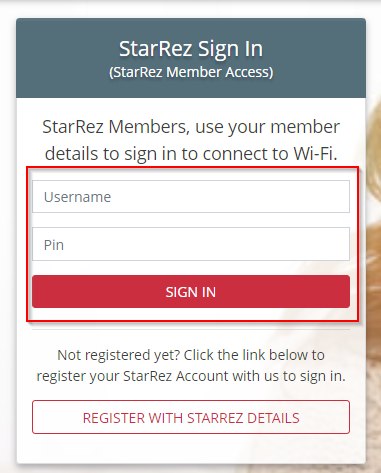381x473 pixels.
Task: Click the red SIGN IN button
Action: click(x=191, y=291)
